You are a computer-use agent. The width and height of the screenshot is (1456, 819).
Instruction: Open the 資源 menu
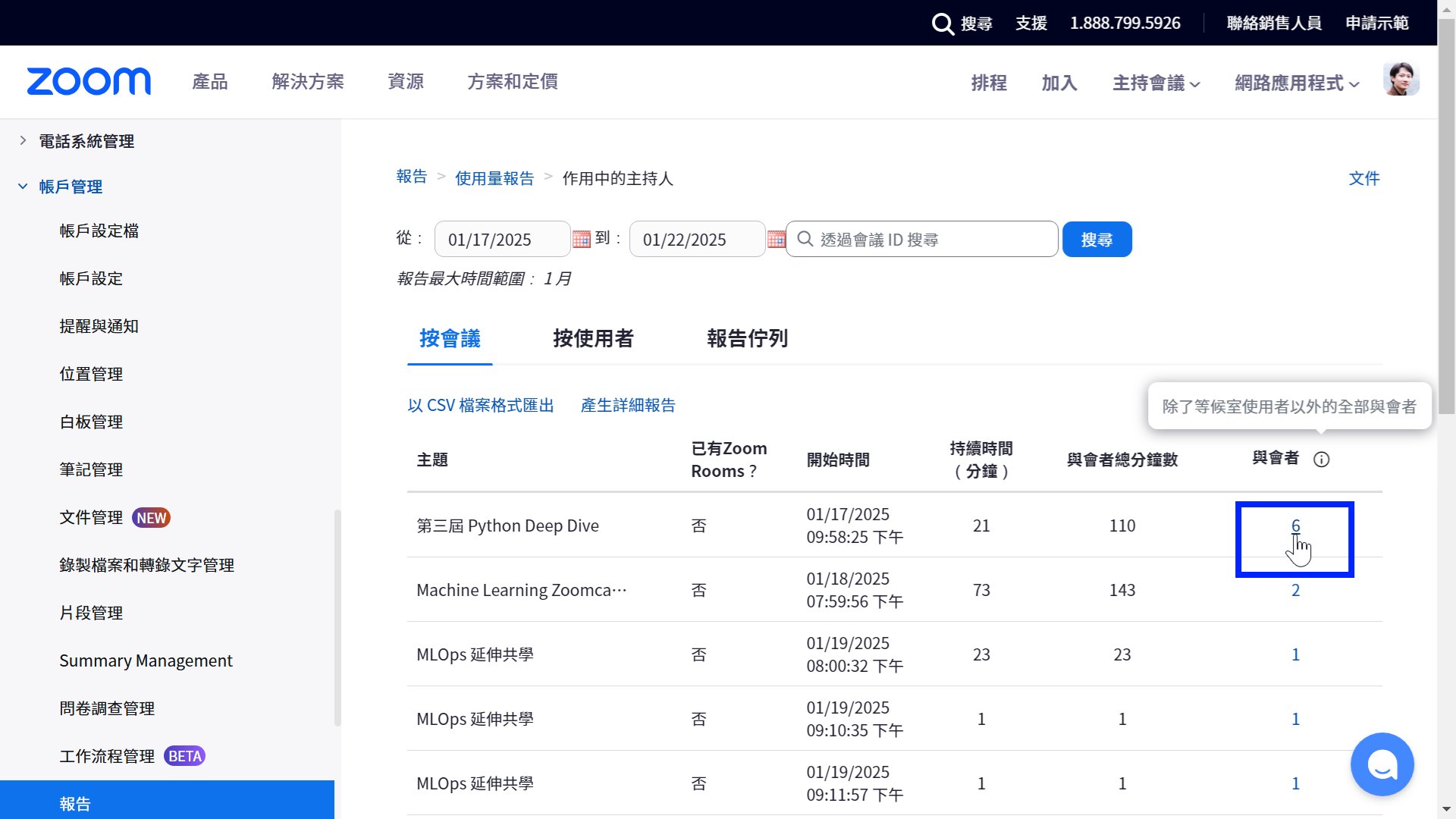pyautogui.click(x=406, y=81)
